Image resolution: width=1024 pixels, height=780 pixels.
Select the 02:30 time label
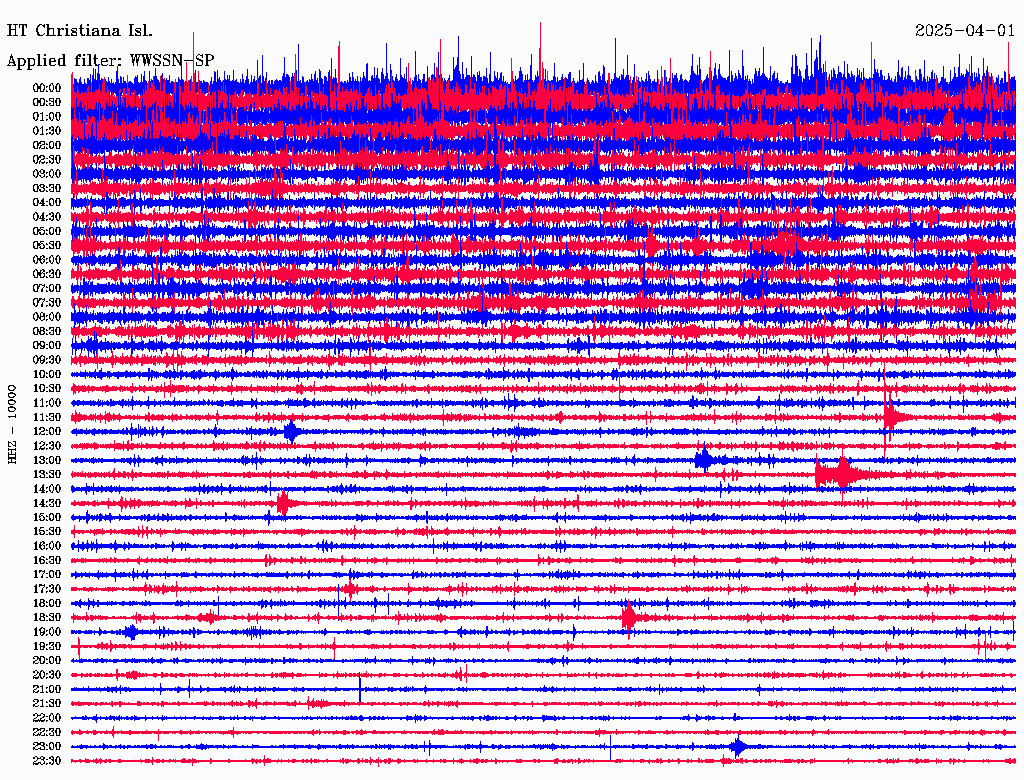click(x=47, y=159)
